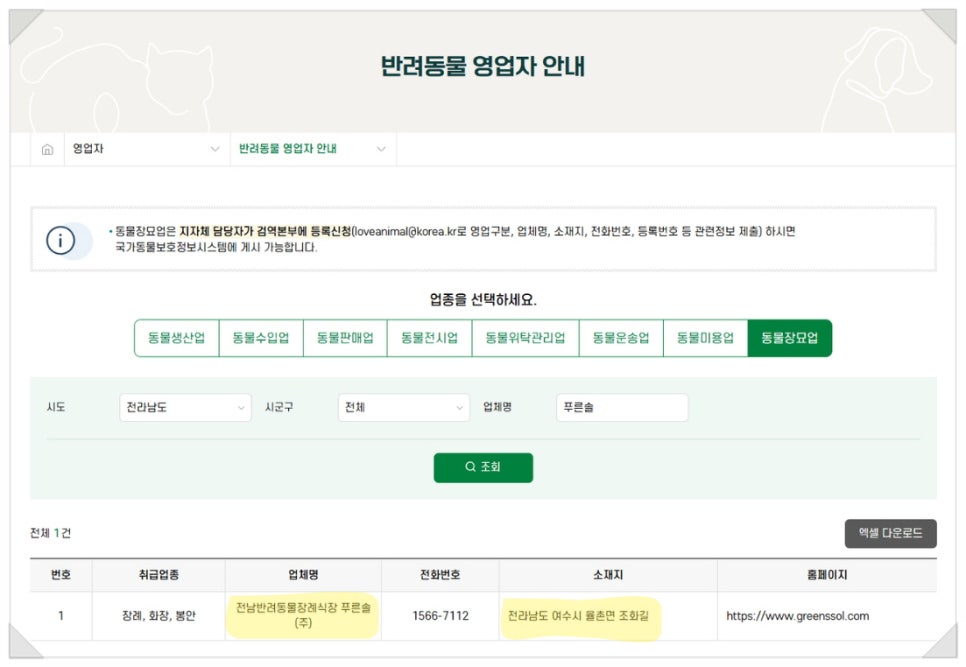This screenshot has width=966, height=667.
Task: Click the address 전라남도 여수시 율촌면 조화길
Action: [578, 616]
